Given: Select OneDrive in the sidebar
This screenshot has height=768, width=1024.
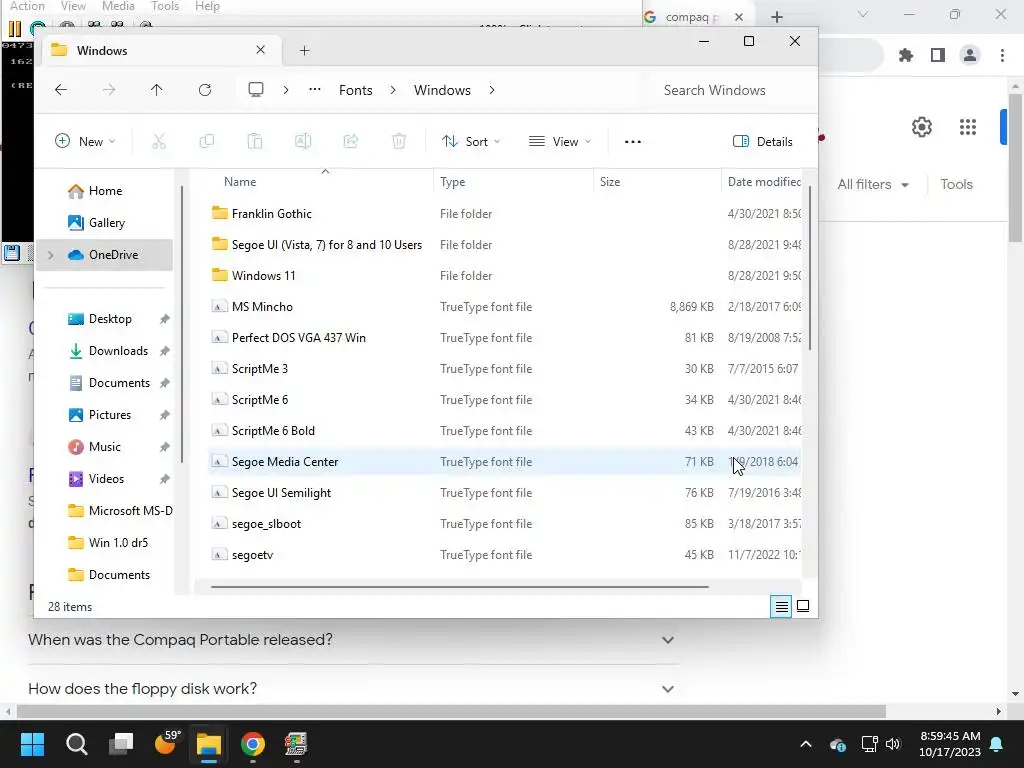Looking at the screenshot, I should 104,255.
